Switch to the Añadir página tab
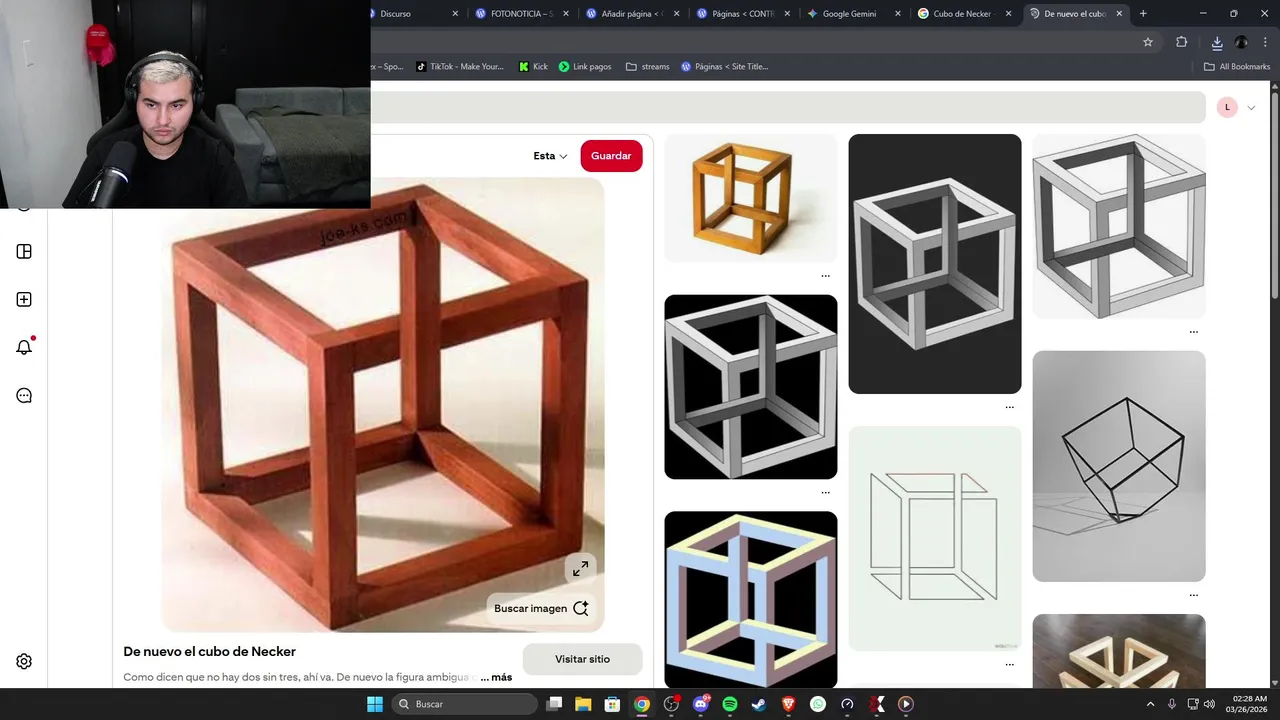The width and height of the screenshot is (1280, 720). pyautogui.click(x=632, y=14)
